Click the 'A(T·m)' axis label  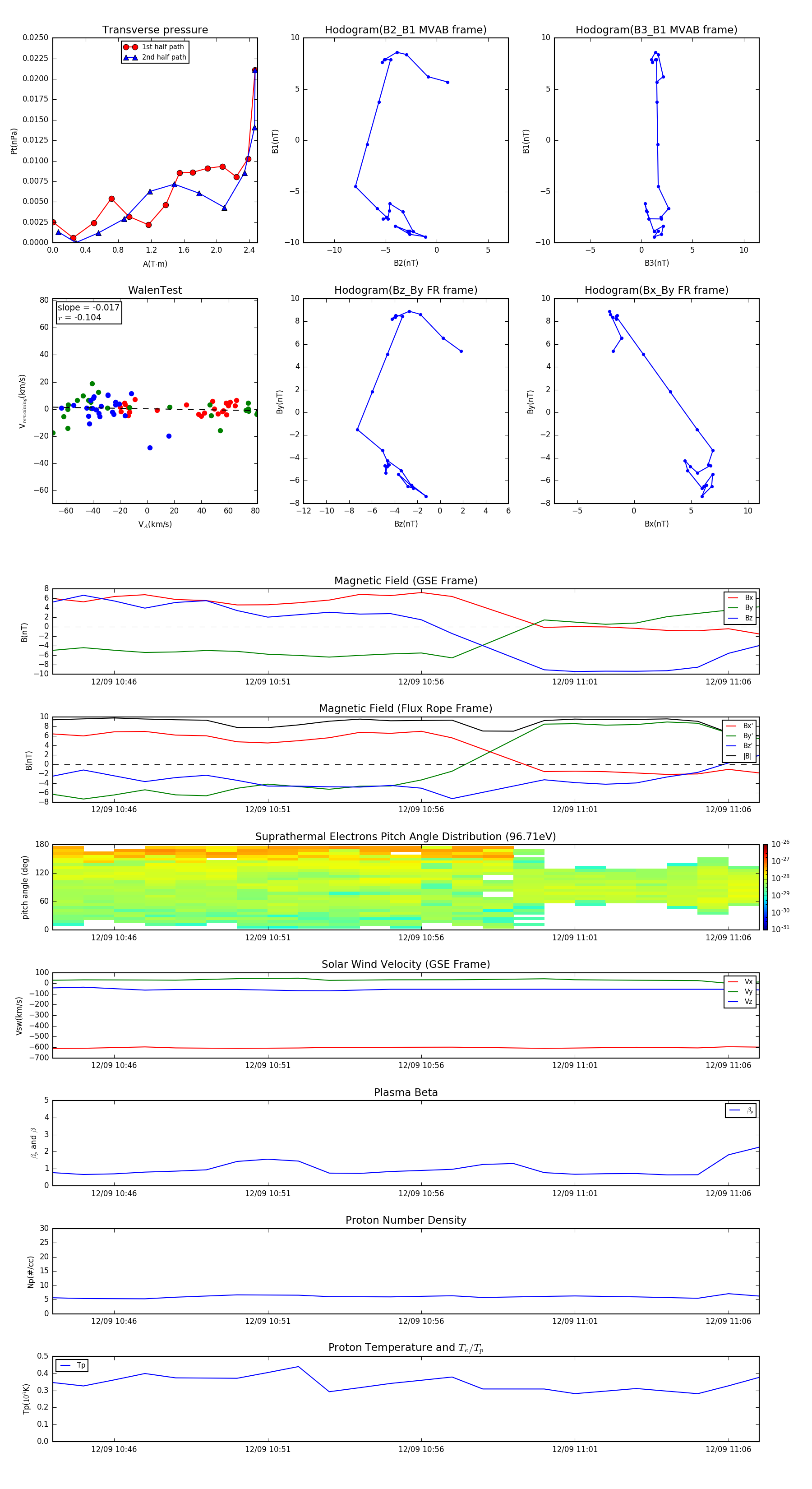coord(155,264)
